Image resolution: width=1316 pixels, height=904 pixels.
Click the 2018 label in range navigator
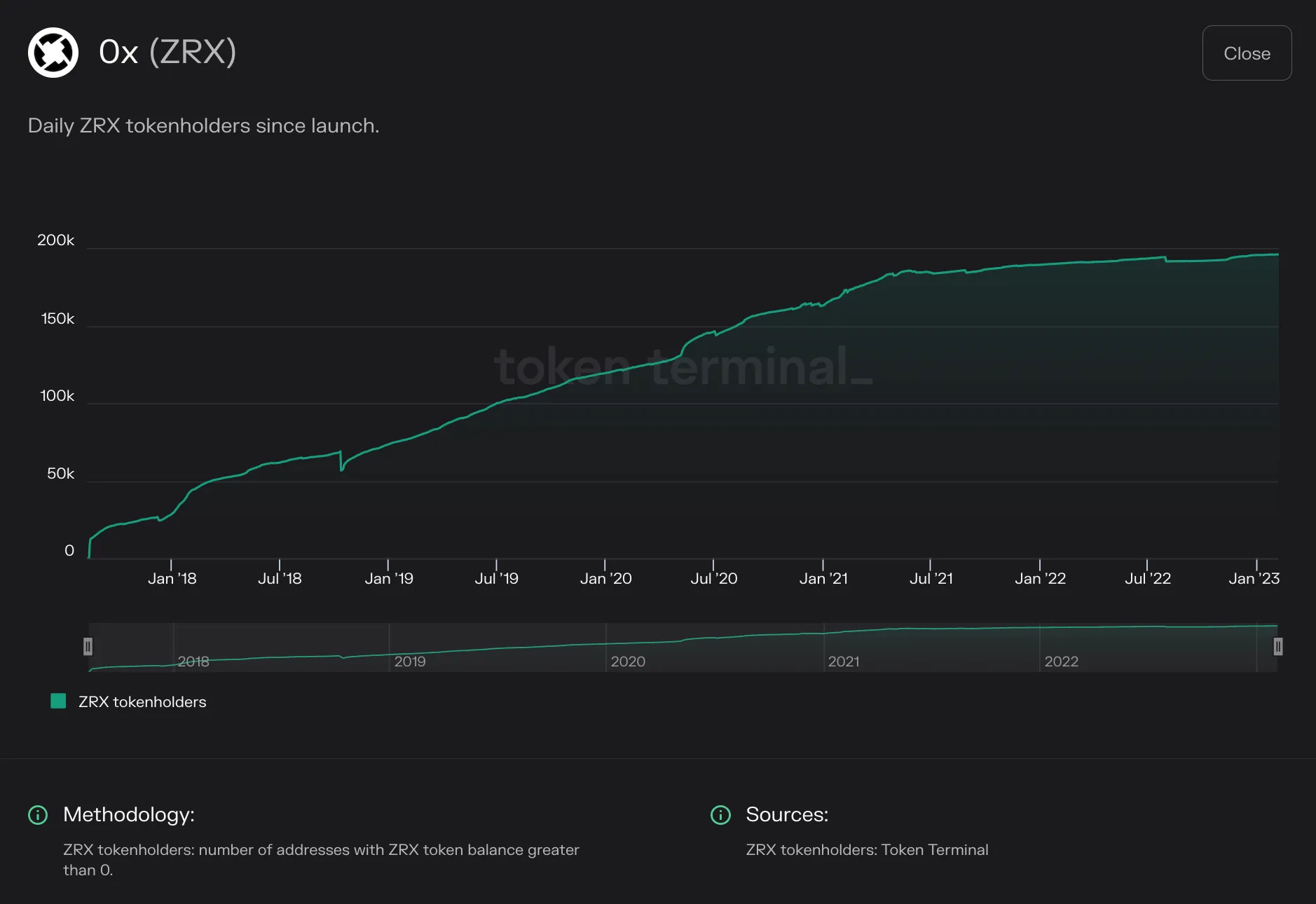[x=193, y=661]
